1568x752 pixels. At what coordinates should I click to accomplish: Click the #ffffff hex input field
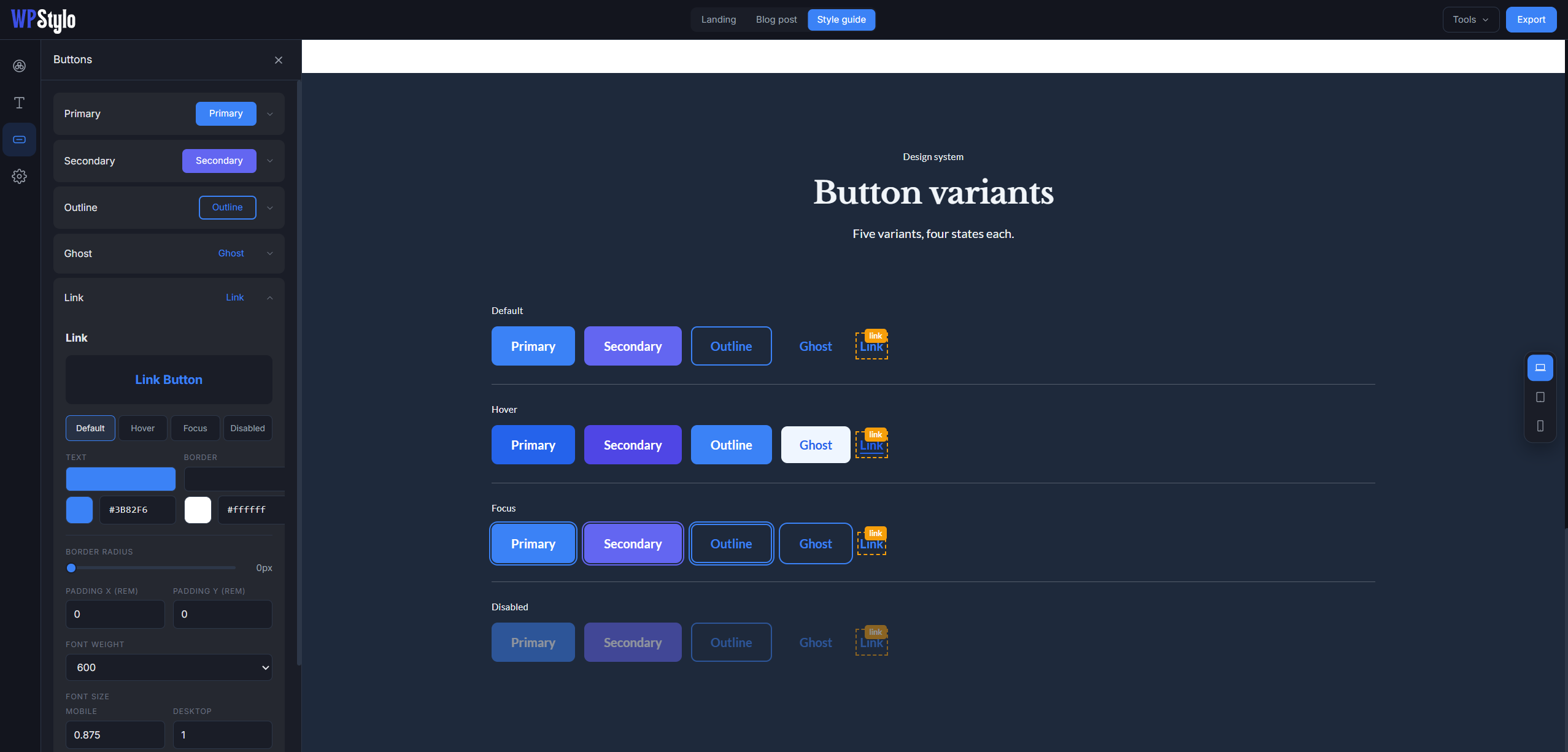[252, 510]
